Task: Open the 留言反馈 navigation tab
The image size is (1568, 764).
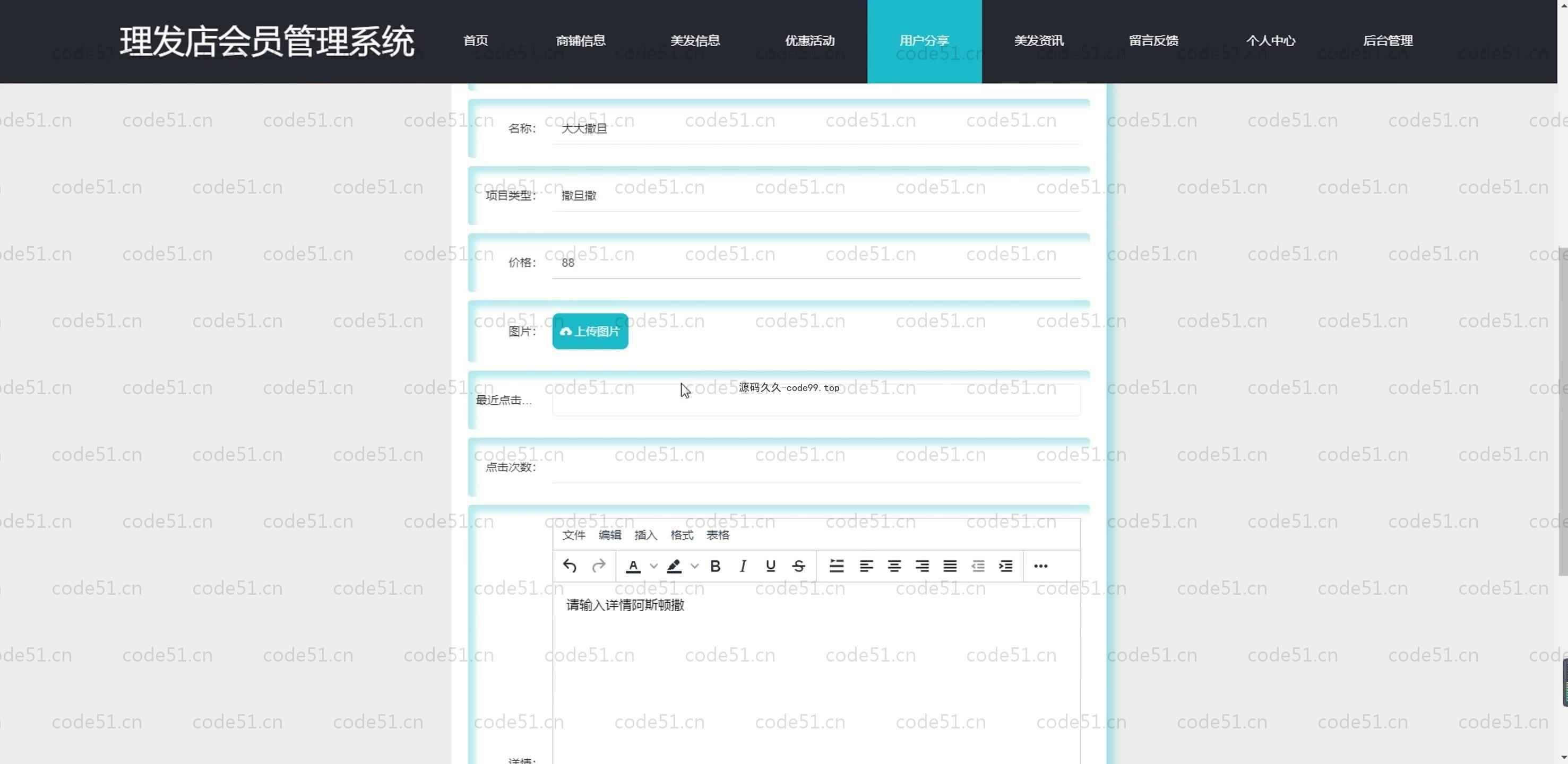Action: click(x=1153, y=41)
